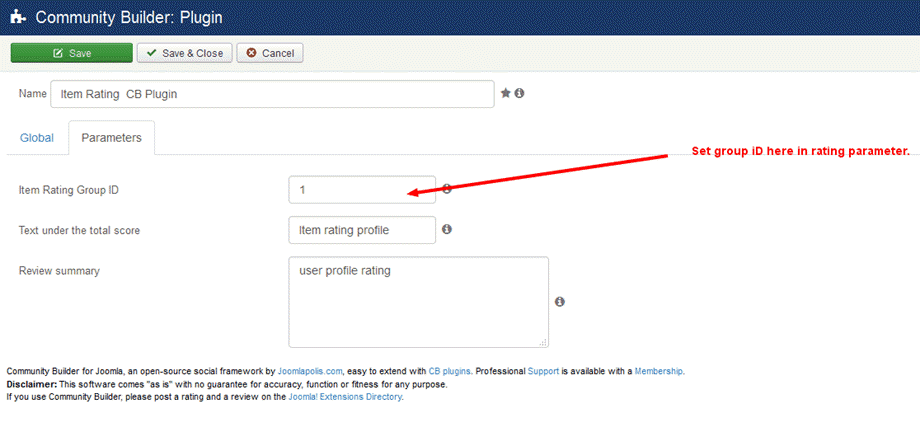
Task: Click the star icon beside the Name field
Action: (505, 93)
